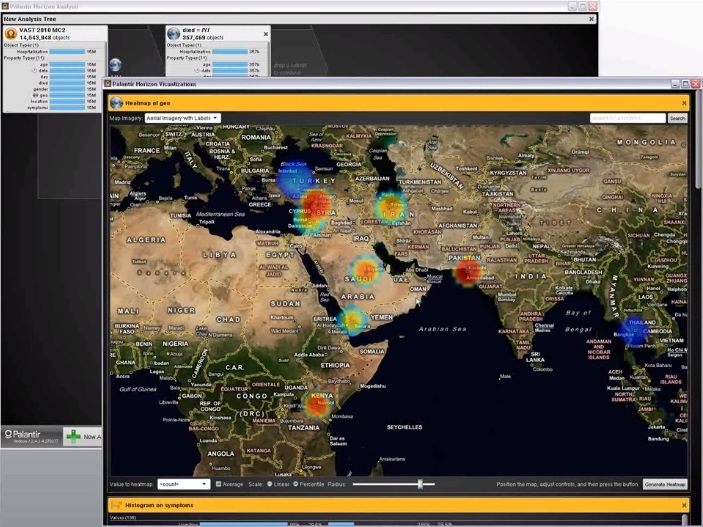Image resolution: width=703 pixels, height=527 pixels.
Task: Close the Heatmap of geo panel
Action: click(684, 103)
